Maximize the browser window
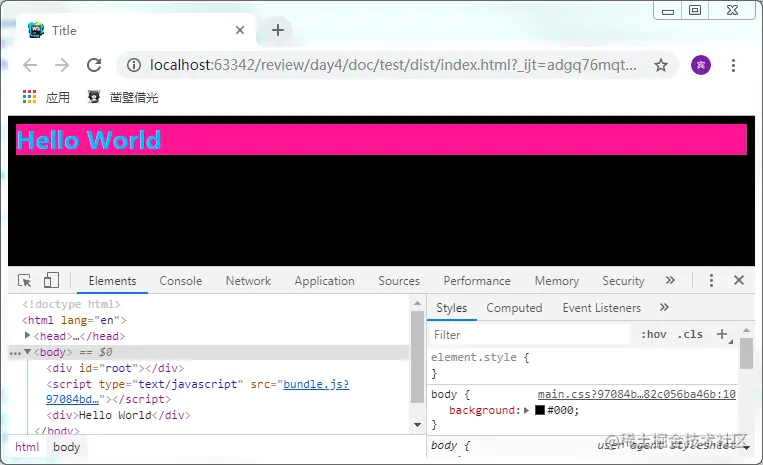Viewport: 763px width, 465px height. tap(695, 10)
